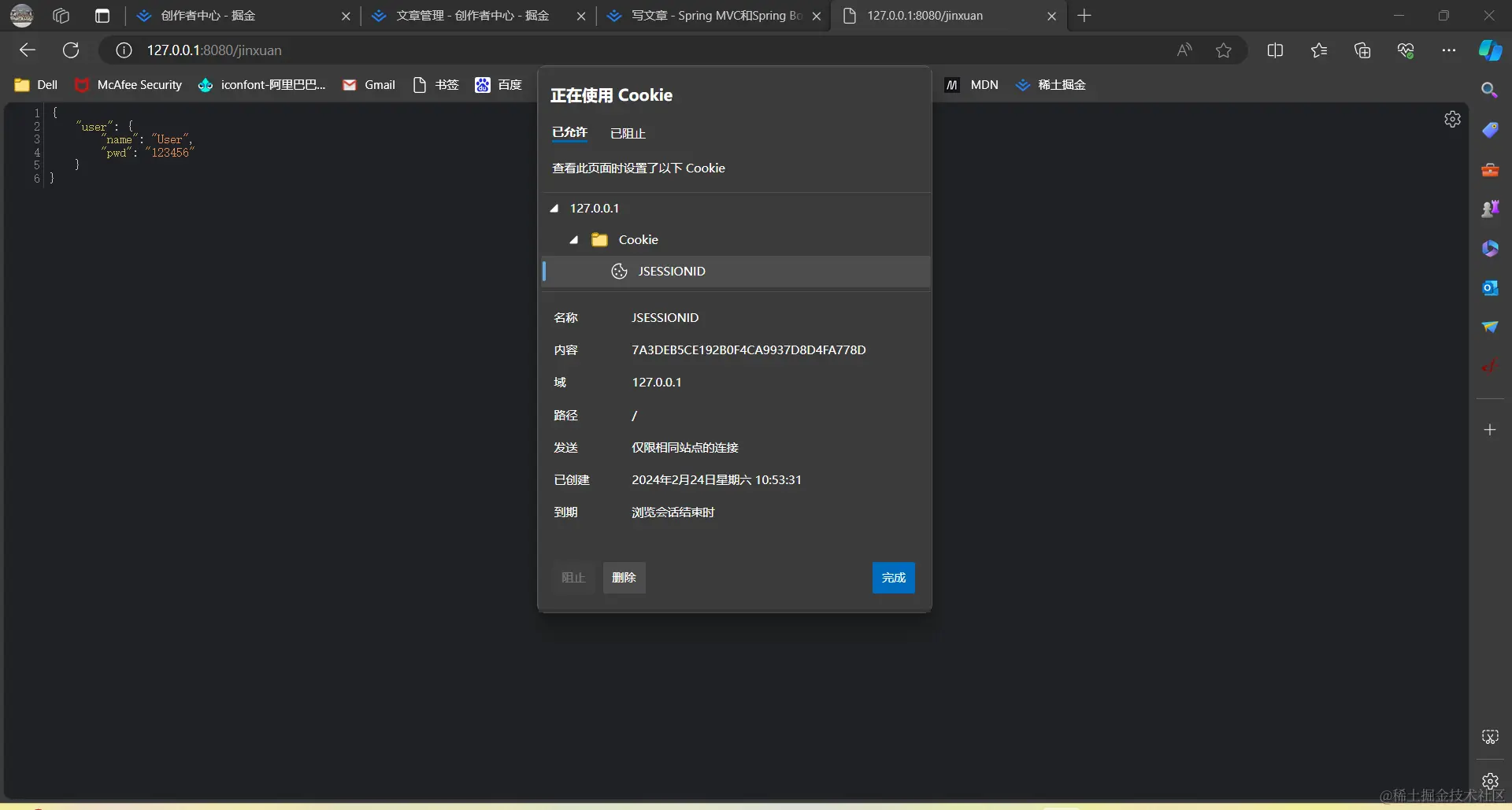Collapse the 127.0.0.1 tree node
Image resolution: width=1512 pixels, height=810 pixels.
[554, 209]
